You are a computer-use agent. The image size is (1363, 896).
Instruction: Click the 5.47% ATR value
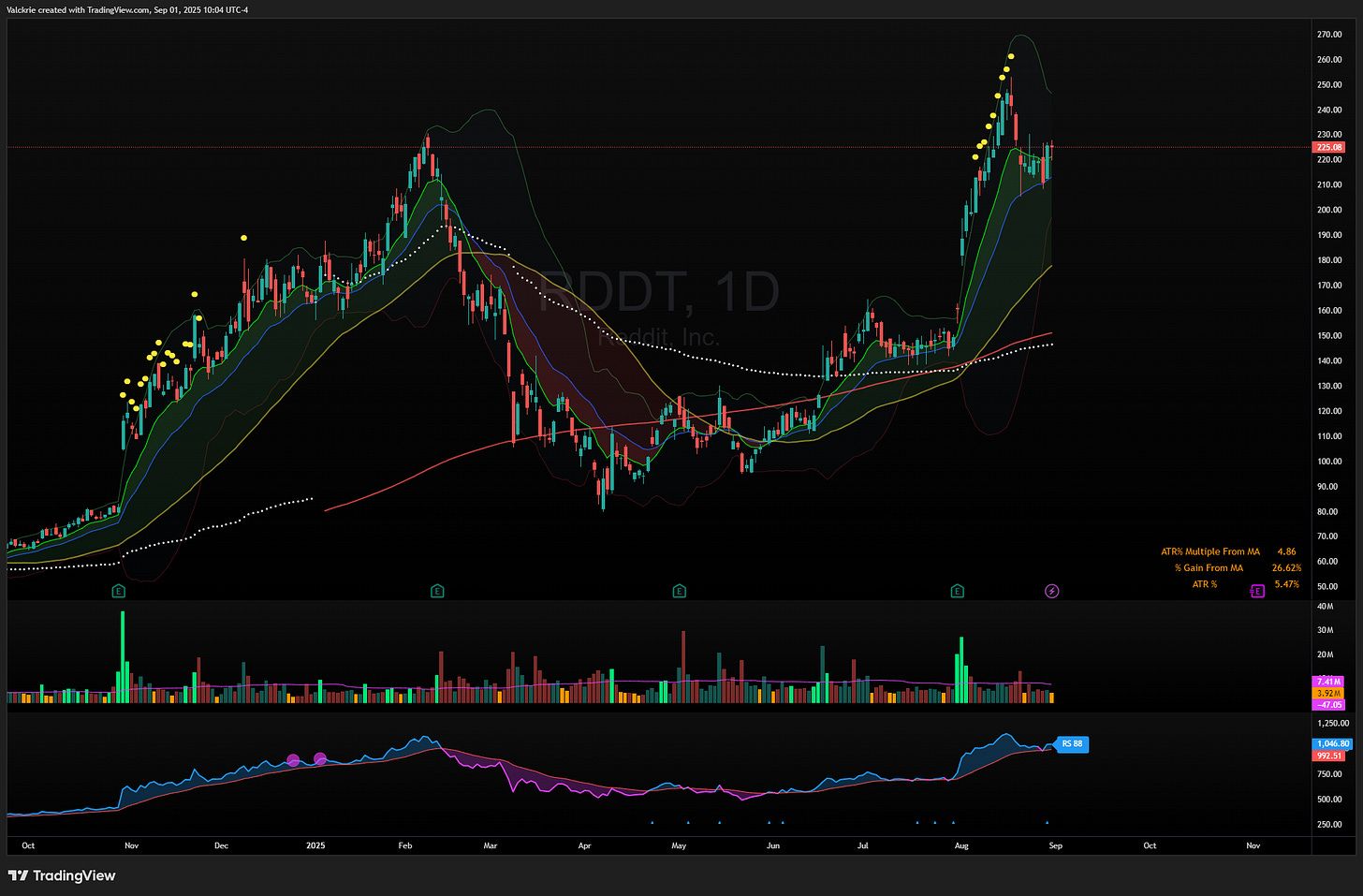1287,584
